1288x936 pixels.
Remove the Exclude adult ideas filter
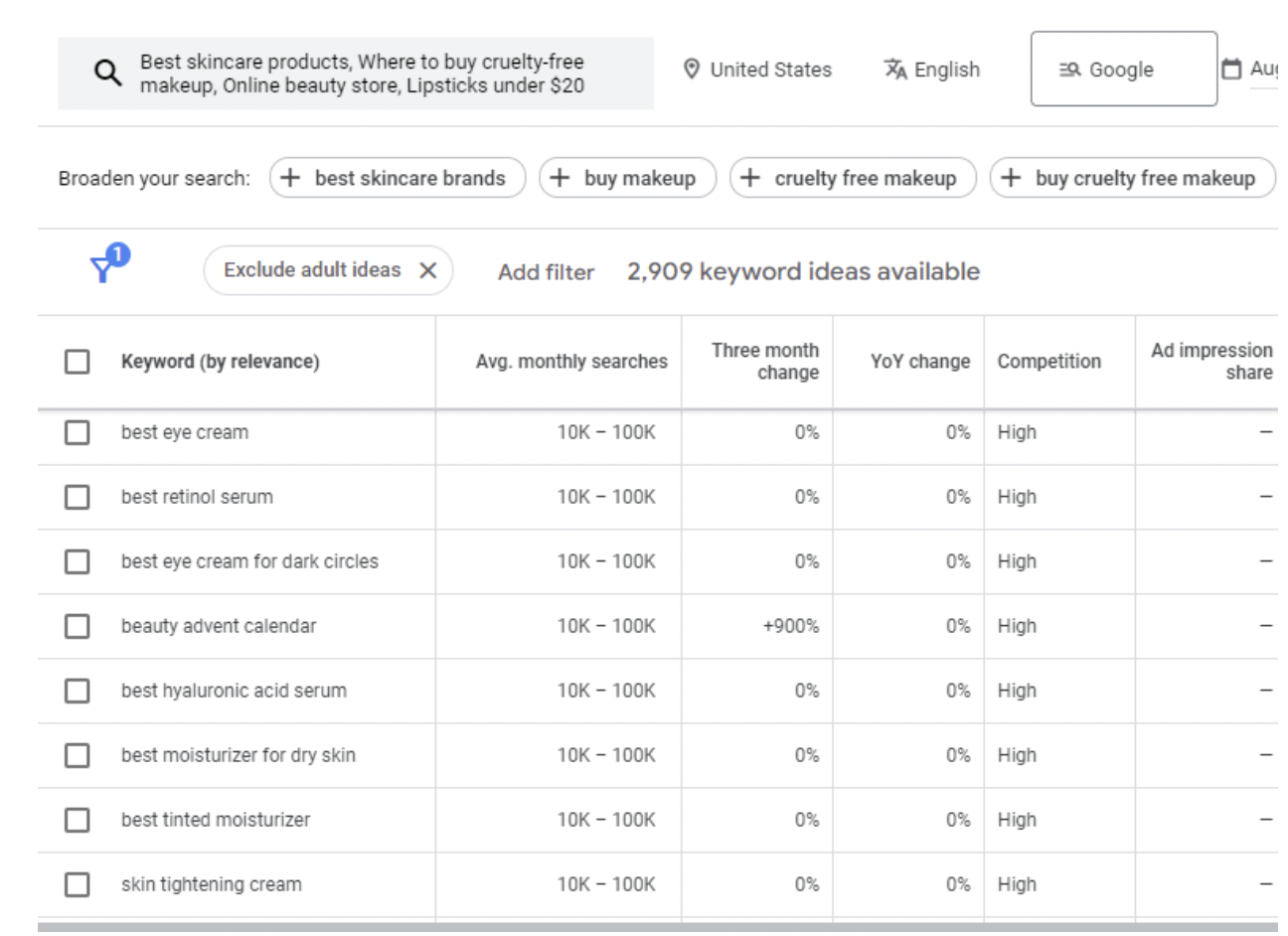(x=428, y=270)
